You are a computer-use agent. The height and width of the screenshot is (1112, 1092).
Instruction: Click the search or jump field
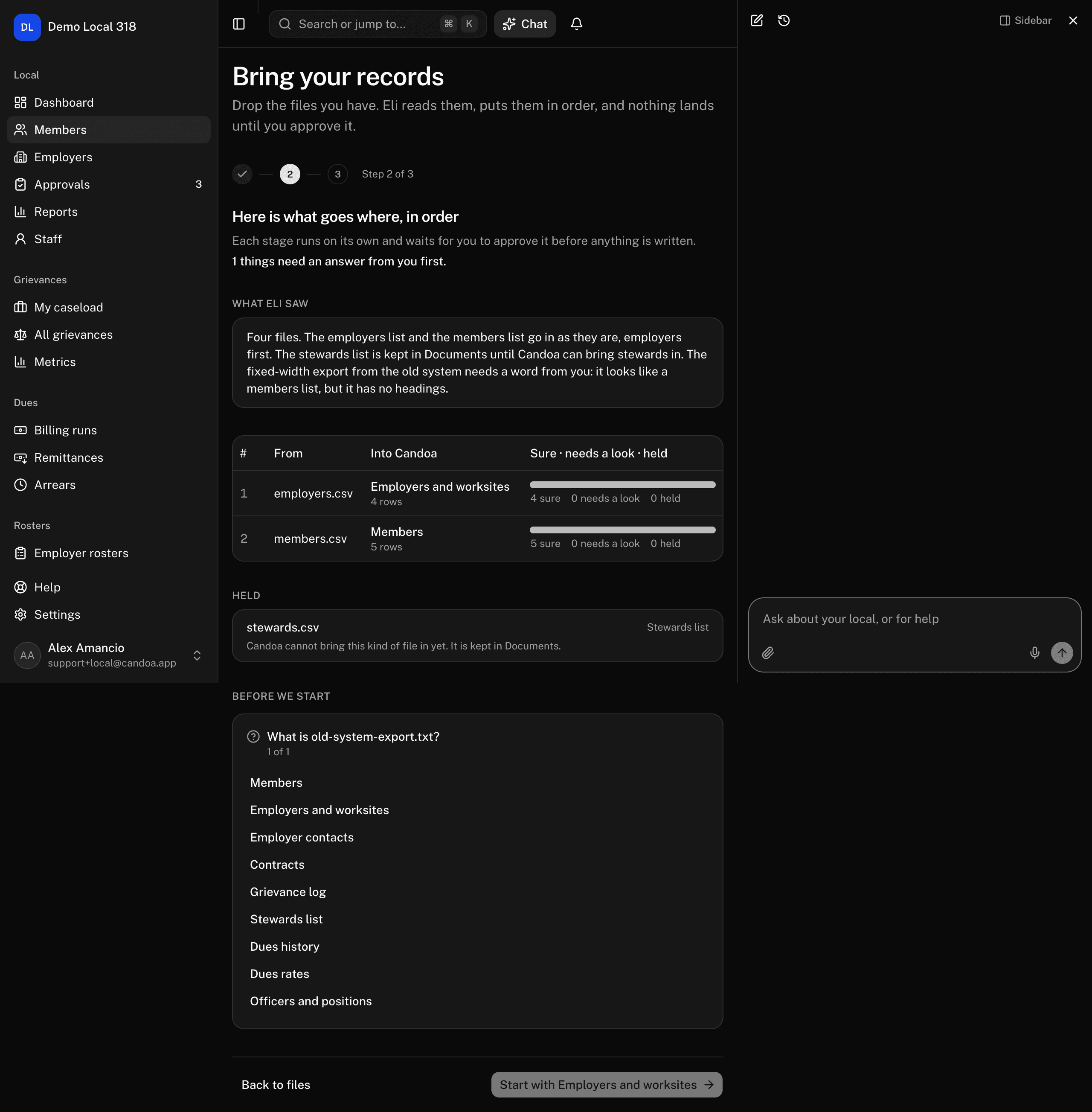coord(378,24)
